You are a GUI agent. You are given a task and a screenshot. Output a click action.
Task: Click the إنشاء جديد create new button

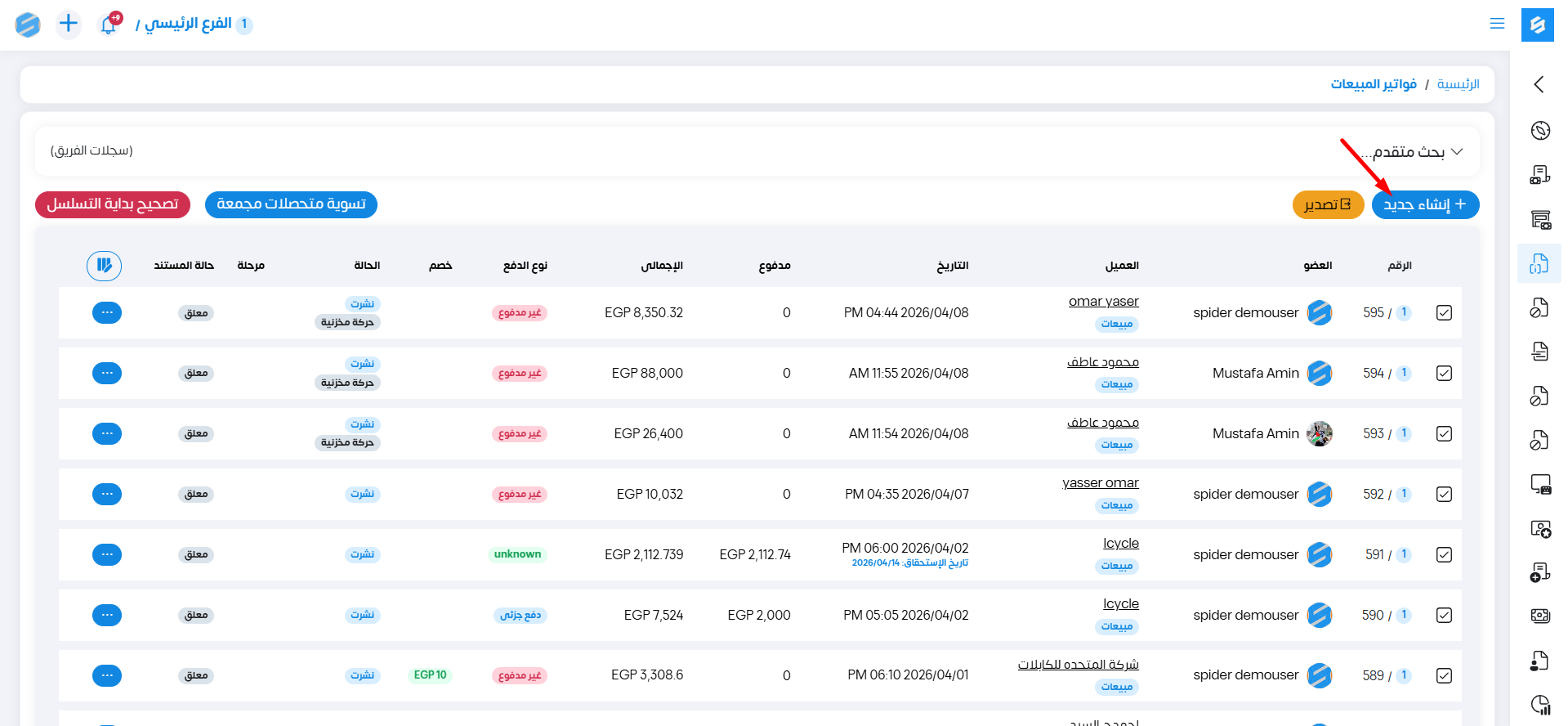(1425, 204)
